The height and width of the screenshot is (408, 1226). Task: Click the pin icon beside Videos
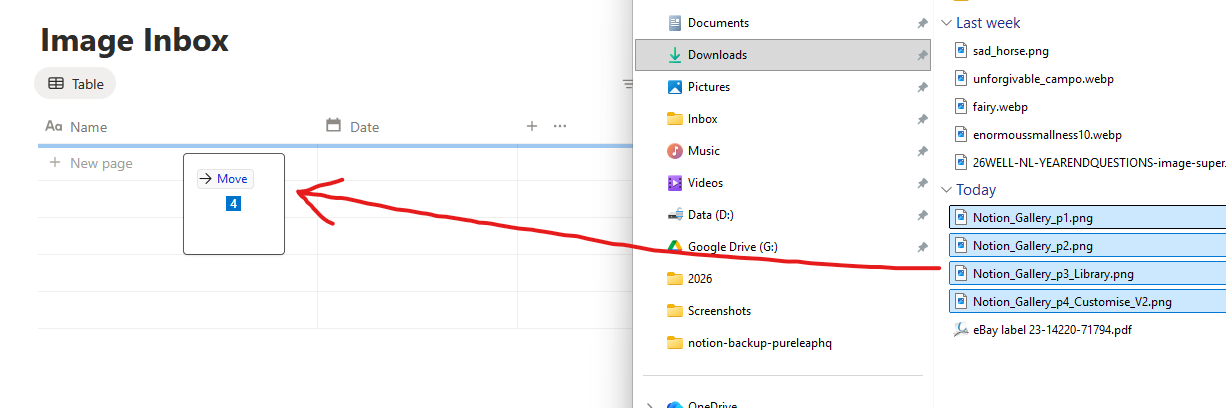tap(921, 184)
